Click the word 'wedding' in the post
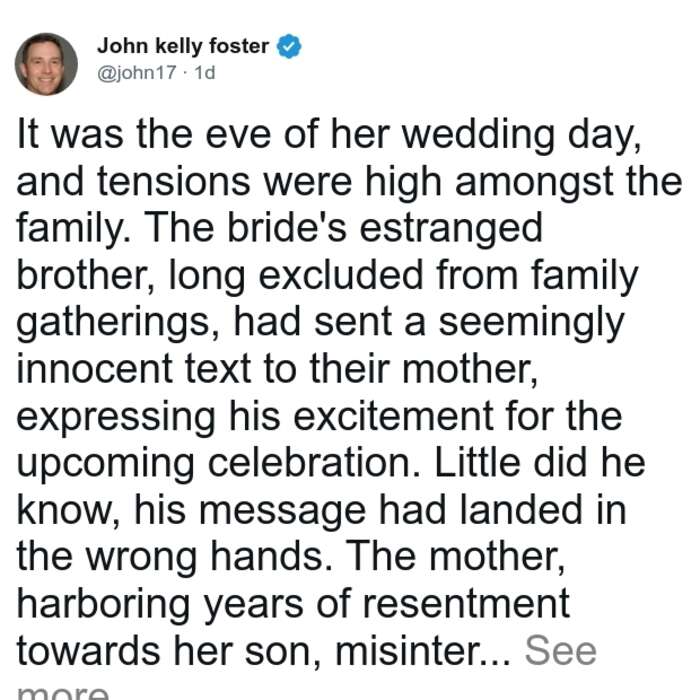 tap(479, 135)
